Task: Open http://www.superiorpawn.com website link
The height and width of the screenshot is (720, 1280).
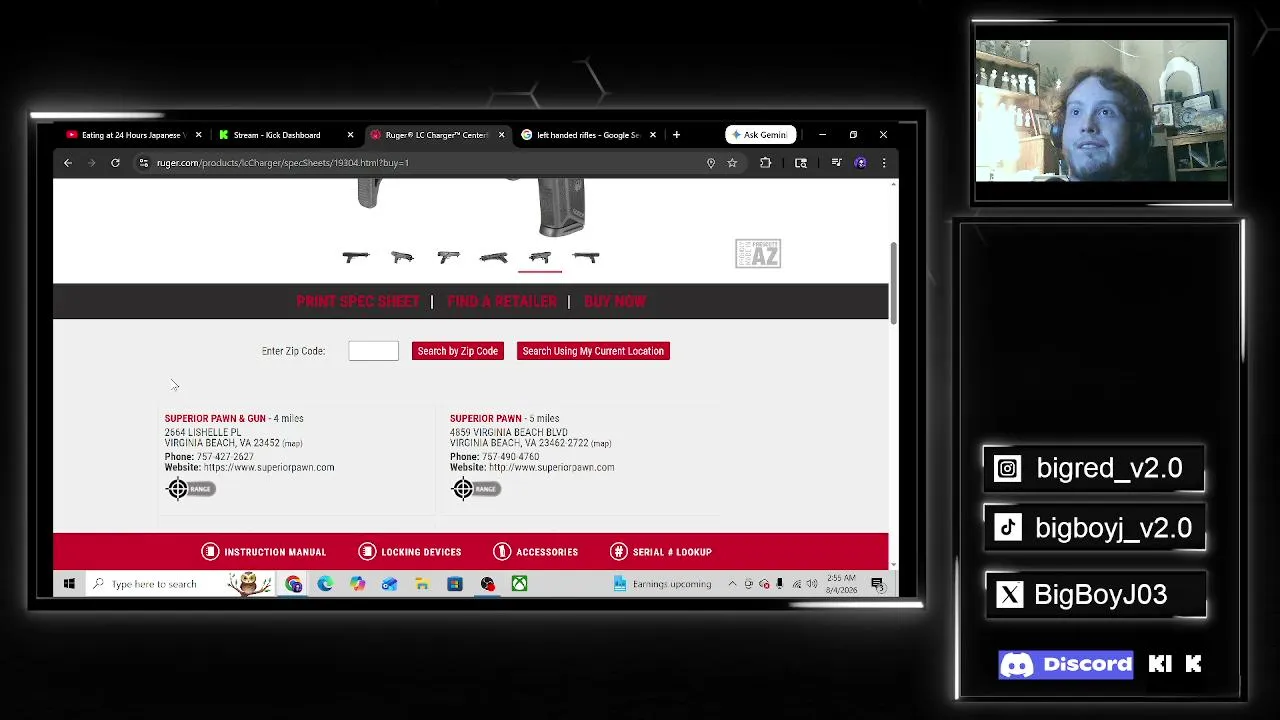Action: (552, 467)
